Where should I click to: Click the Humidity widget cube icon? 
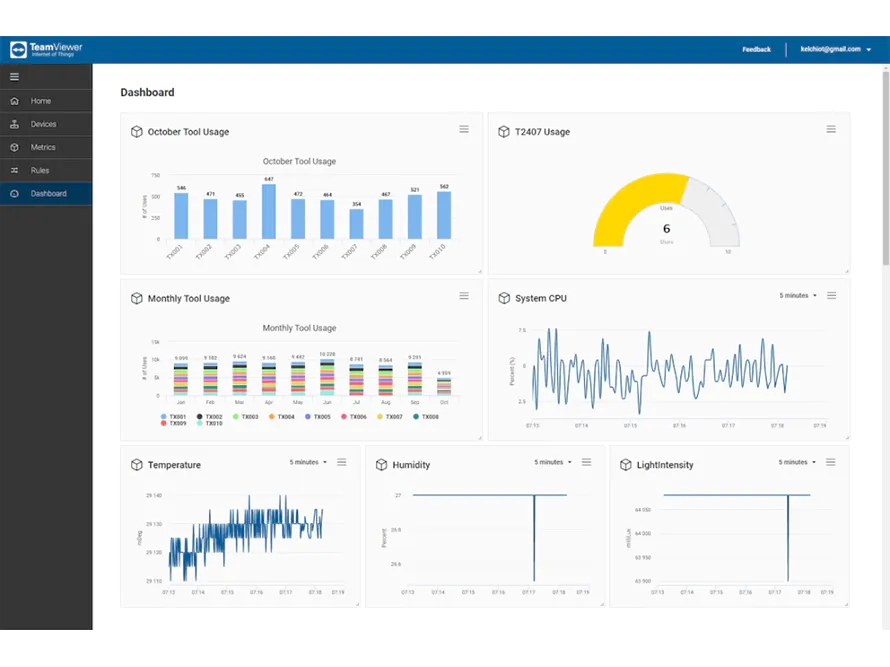381,465
